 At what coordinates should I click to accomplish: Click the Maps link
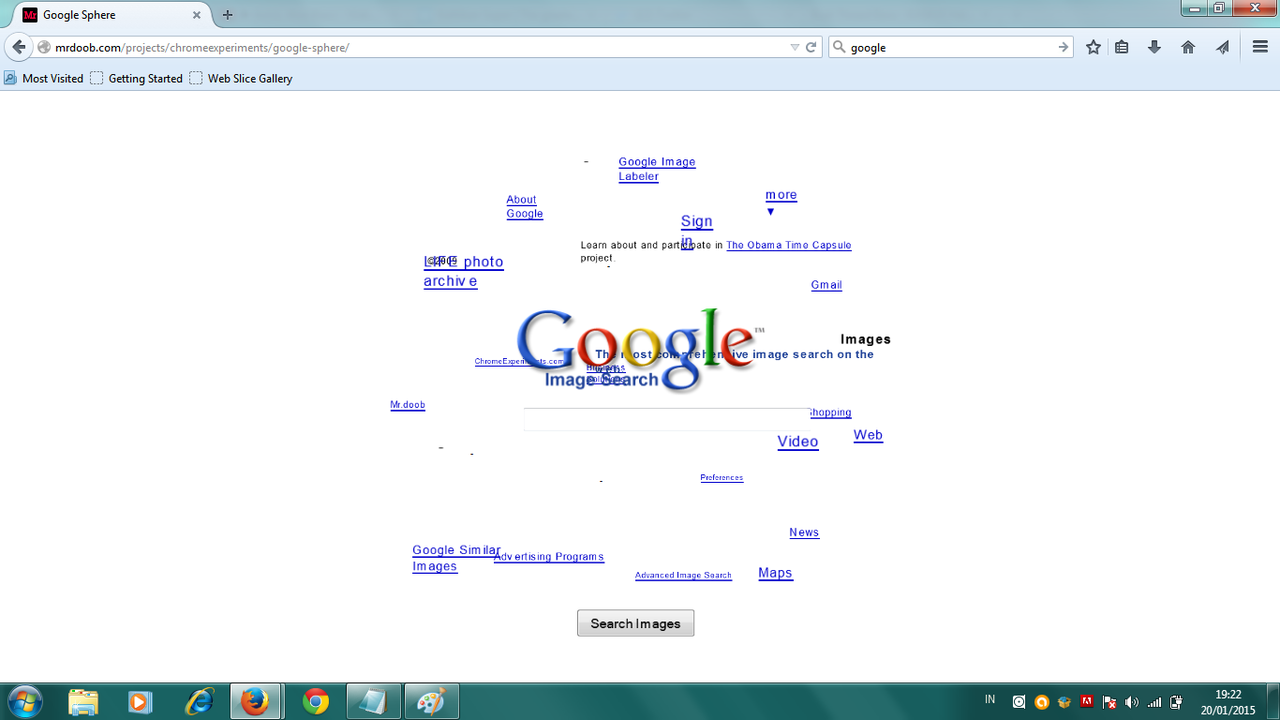click(x=775, y=573)
